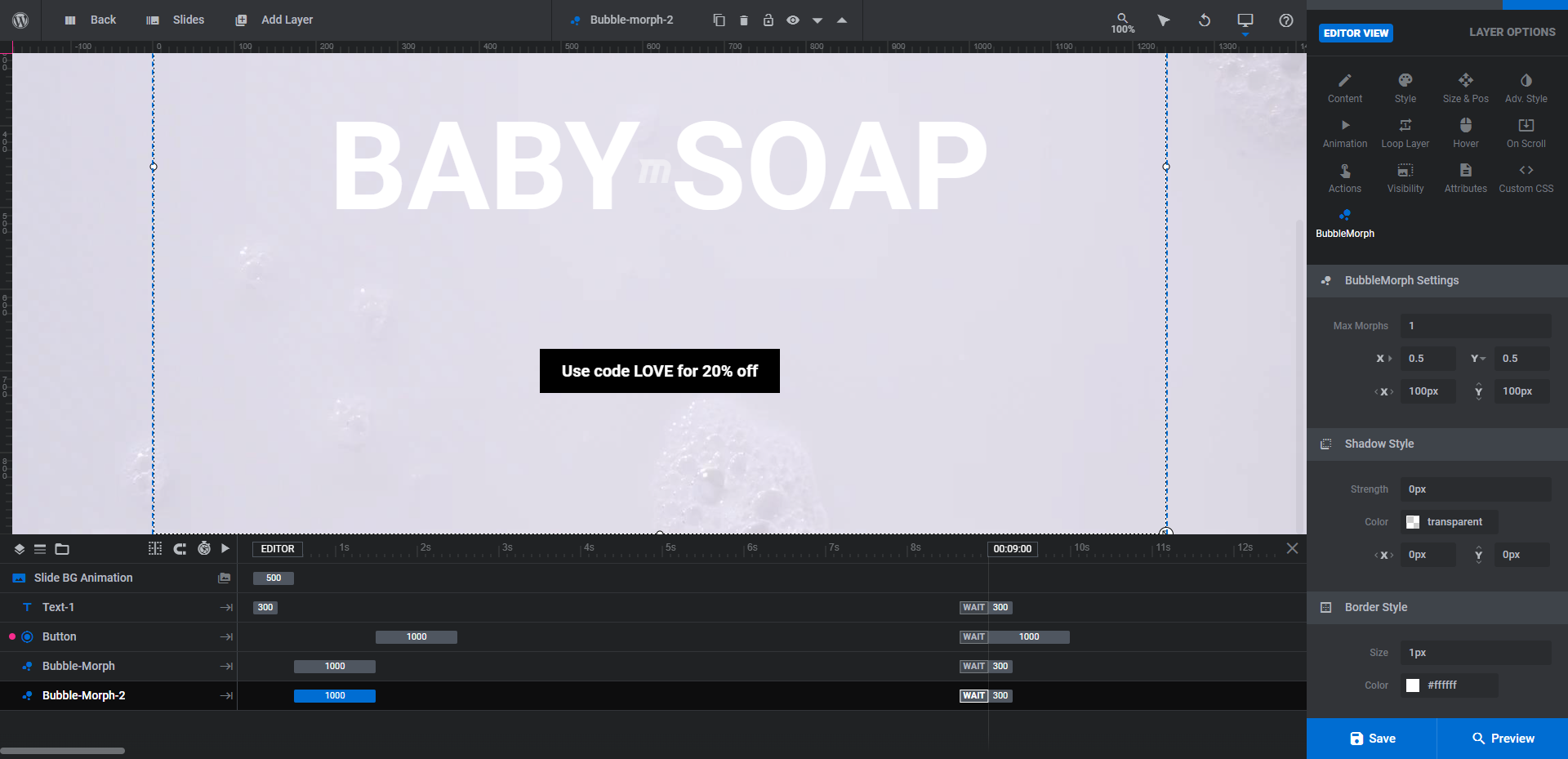
Task: Edit the Y speed field showing 0.5
Action: coord(1522,359)
